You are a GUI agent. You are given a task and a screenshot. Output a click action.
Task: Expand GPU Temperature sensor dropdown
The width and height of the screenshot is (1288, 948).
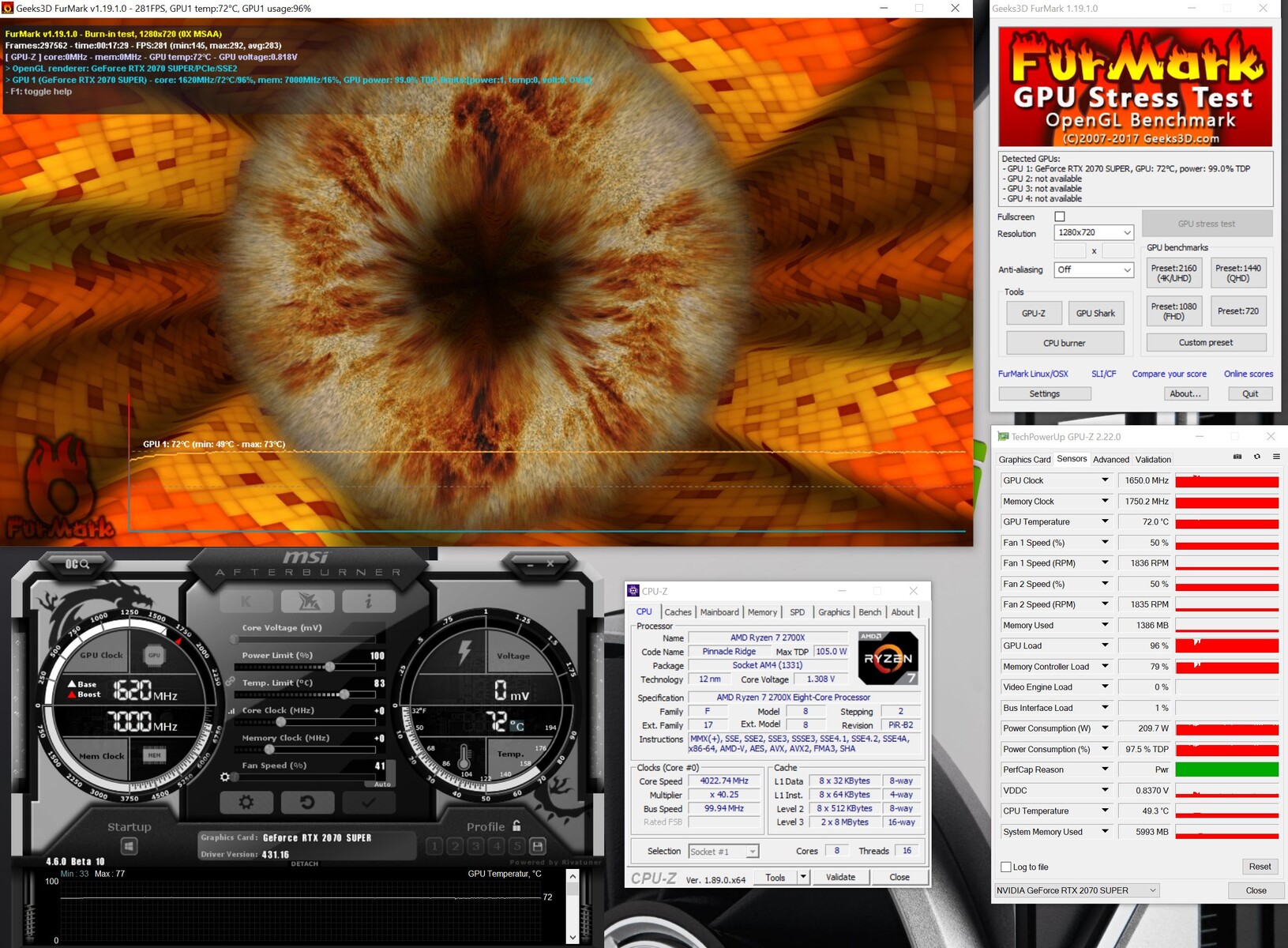(1105, 521)
